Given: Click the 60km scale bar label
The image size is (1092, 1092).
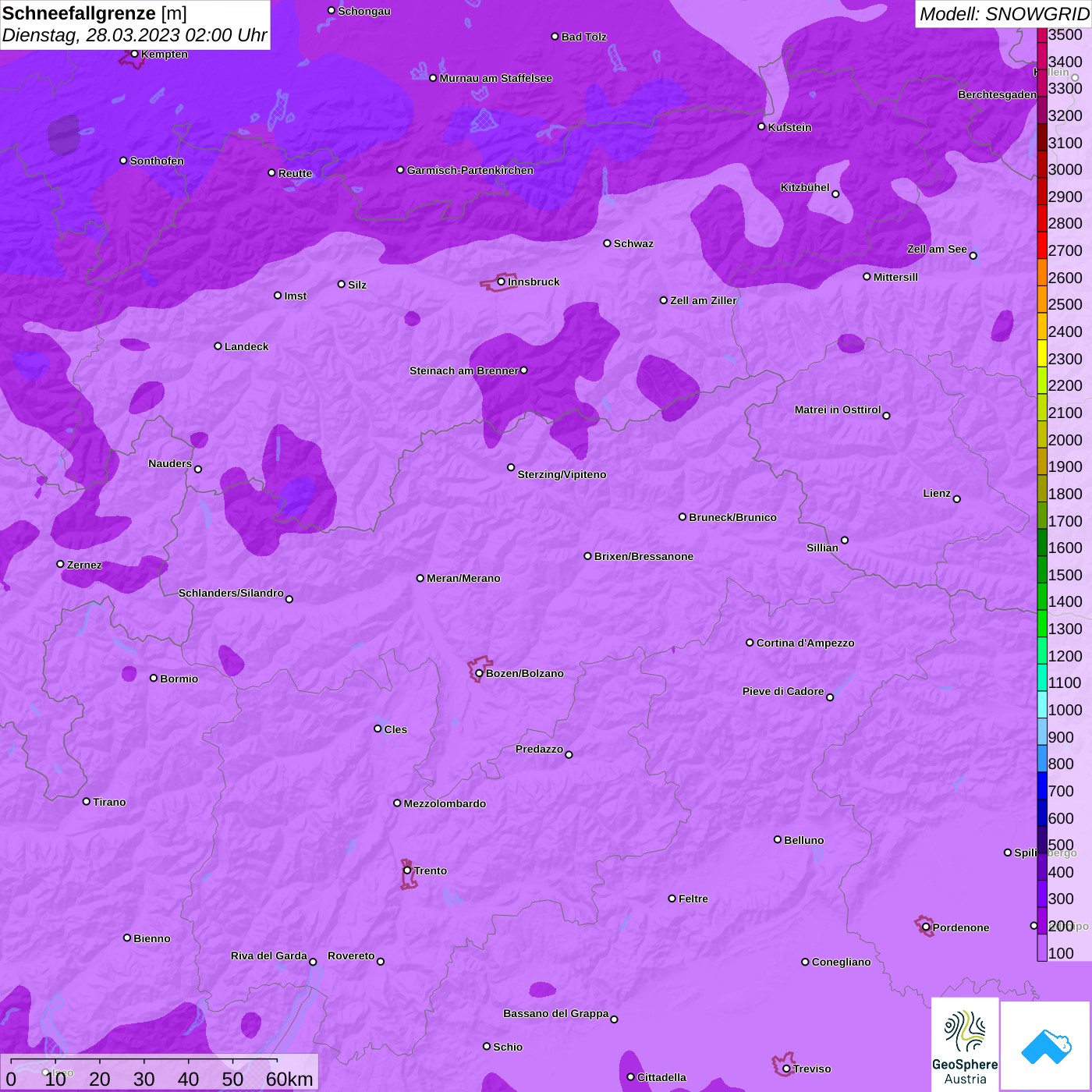Looking at the screenshot, I should click(x=289, y=1079).
